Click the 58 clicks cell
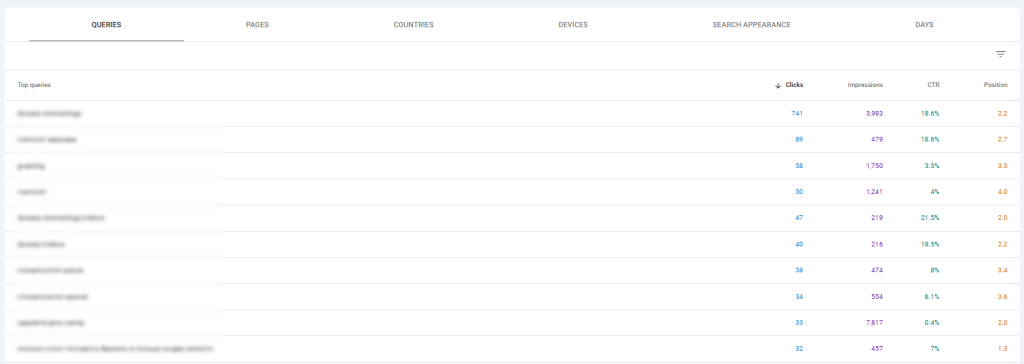This screenshot has width=1024, height=364. [799, 166]
